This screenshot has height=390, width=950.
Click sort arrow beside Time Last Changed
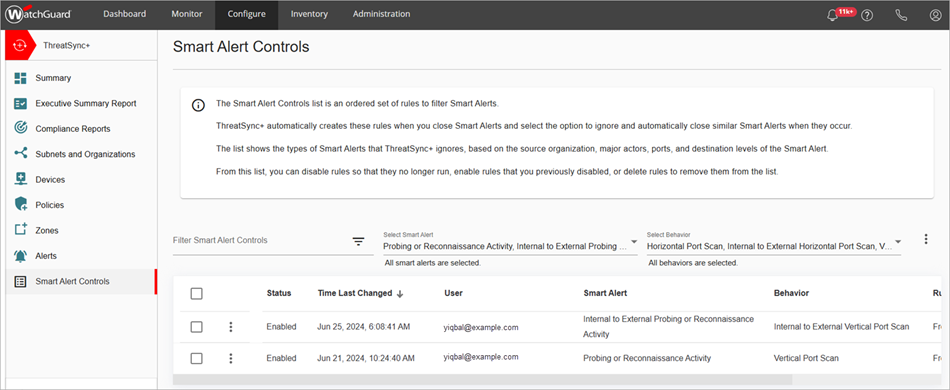click(x=400, y=294)
